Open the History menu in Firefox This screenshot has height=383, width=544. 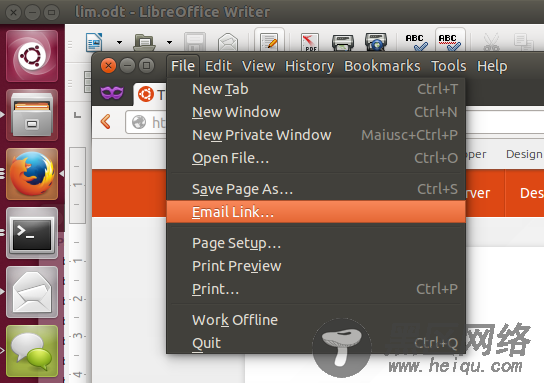(x=309, y=66)
